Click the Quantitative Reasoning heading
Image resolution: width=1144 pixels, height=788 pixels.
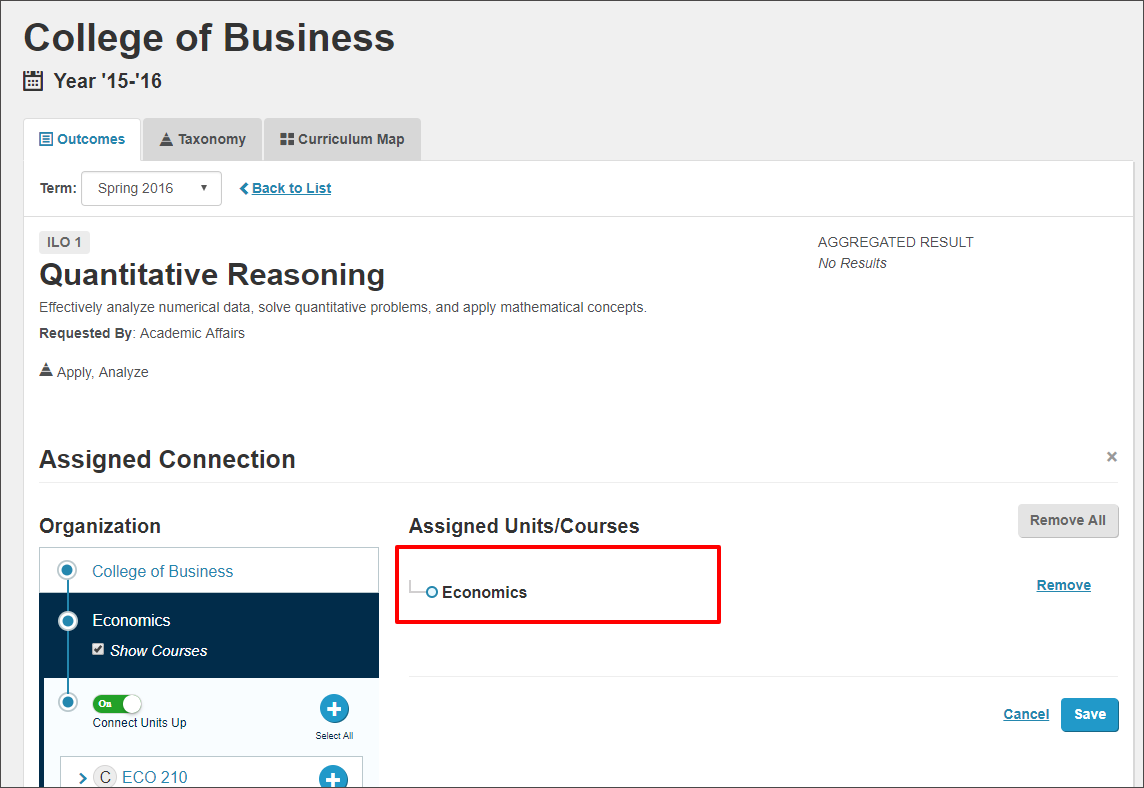pyautogui.click(x=212, y=275)
